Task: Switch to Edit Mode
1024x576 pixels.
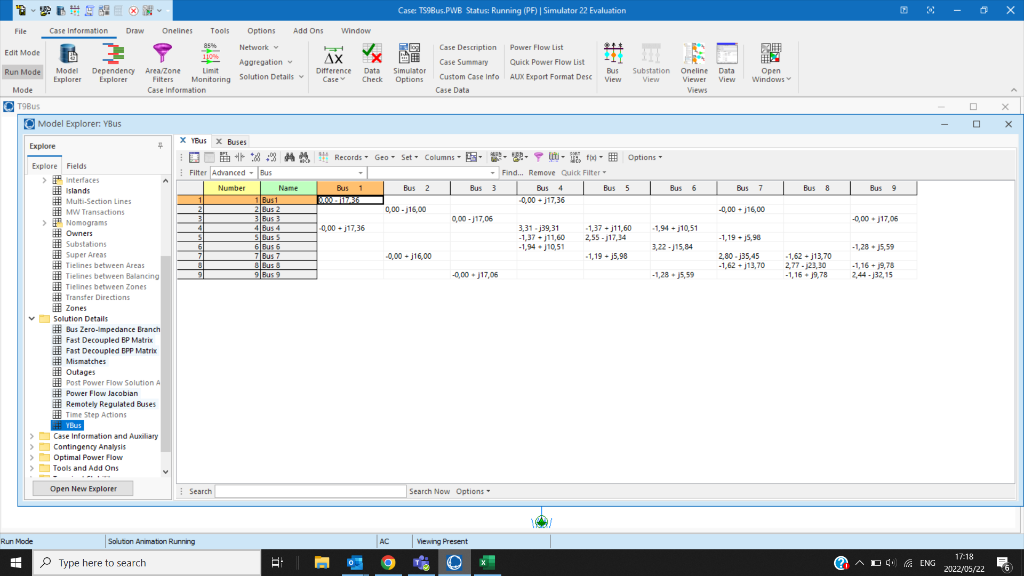Action: [x=22, y=53]
